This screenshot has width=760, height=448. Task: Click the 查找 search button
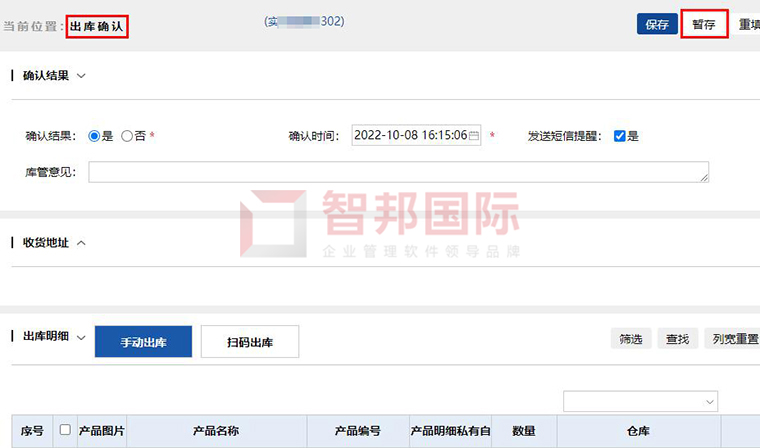(x=678, y=338)
